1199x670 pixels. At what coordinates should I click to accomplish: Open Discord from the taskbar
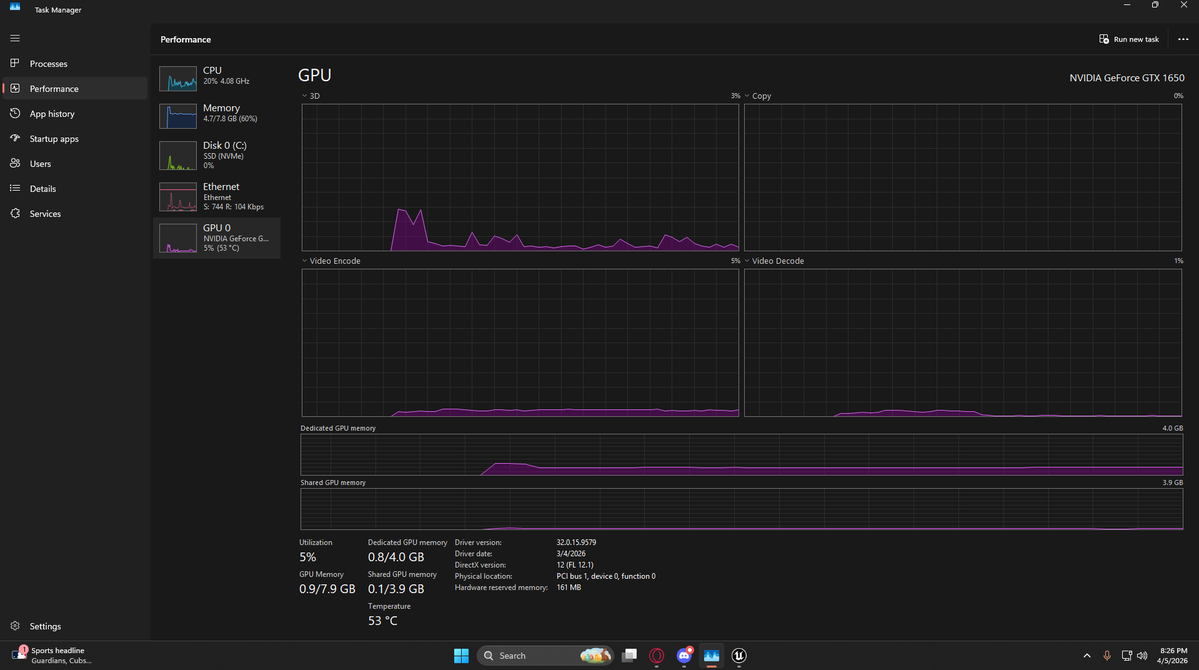tap(684, 655)
